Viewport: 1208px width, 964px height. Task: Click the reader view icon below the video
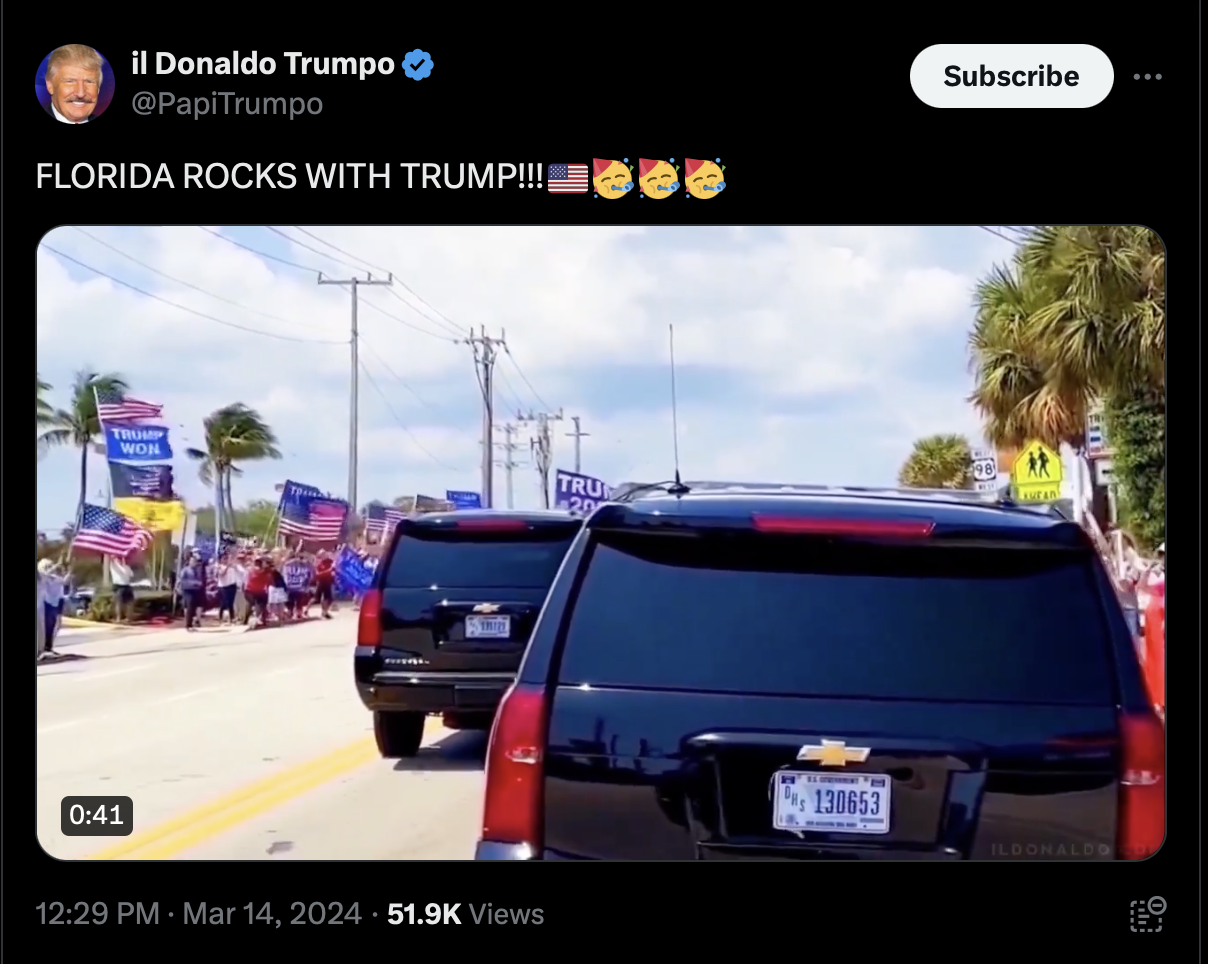click(x=1148, y=914)
